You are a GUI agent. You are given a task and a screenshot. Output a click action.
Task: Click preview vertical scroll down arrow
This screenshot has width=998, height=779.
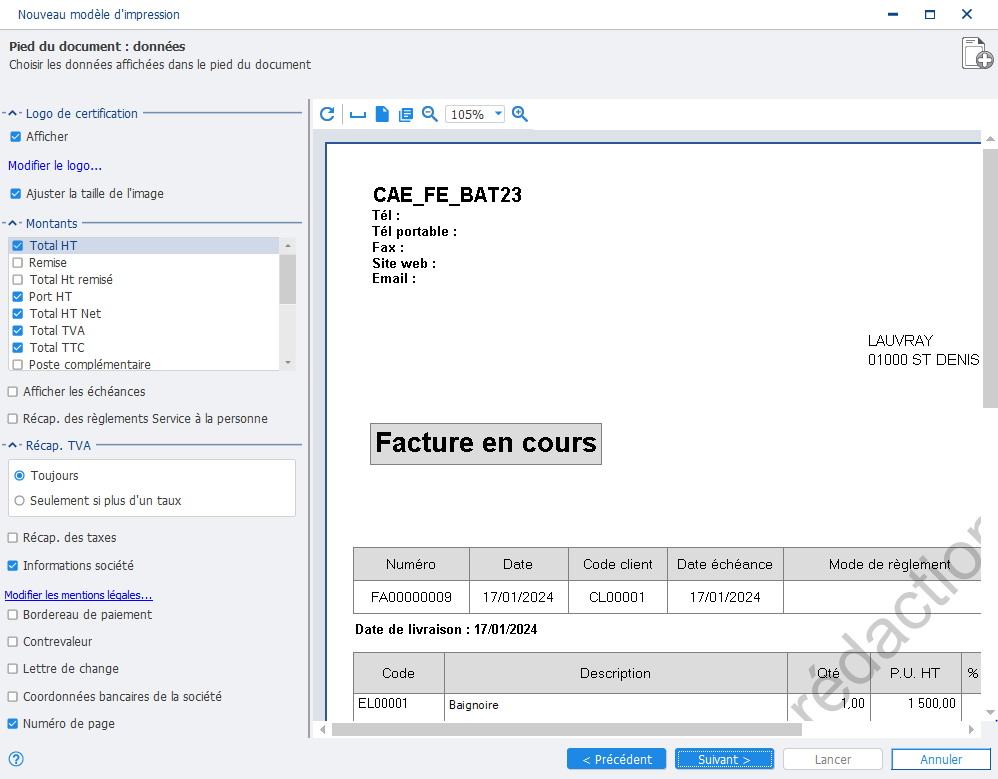point(990,712)
